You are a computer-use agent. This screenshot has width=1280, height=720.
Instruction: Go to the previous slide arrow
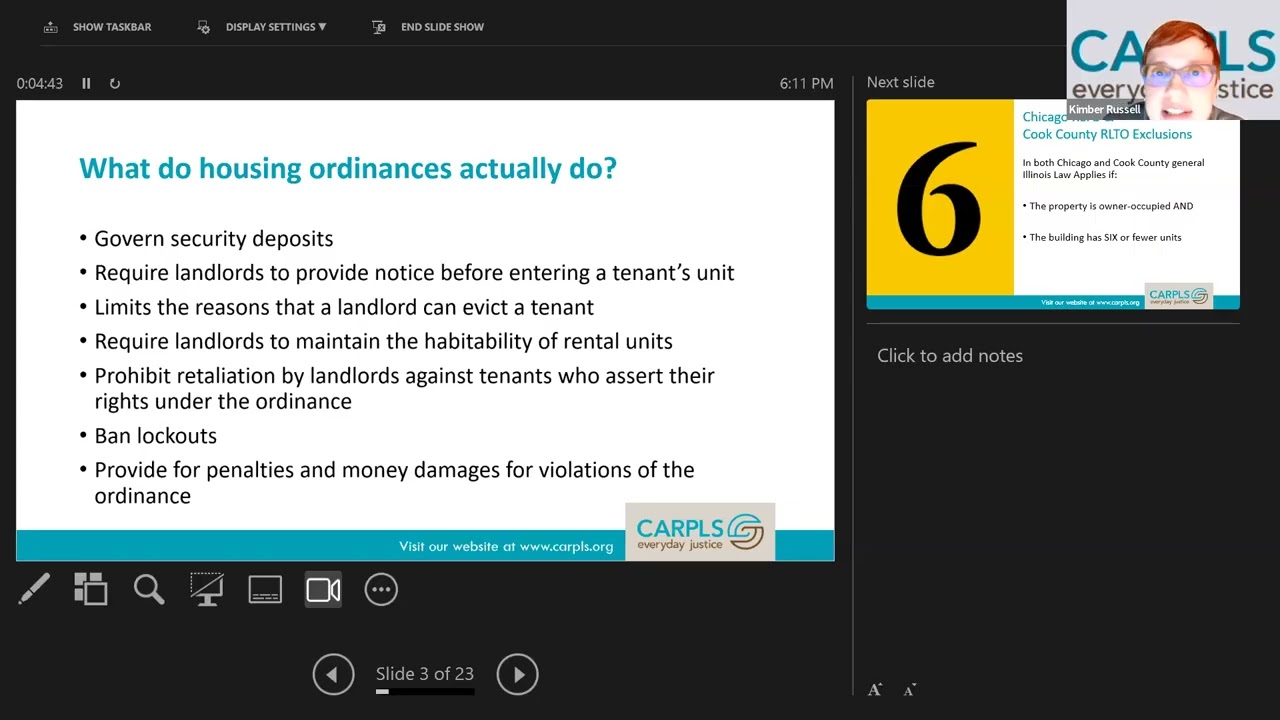(333, 674)
